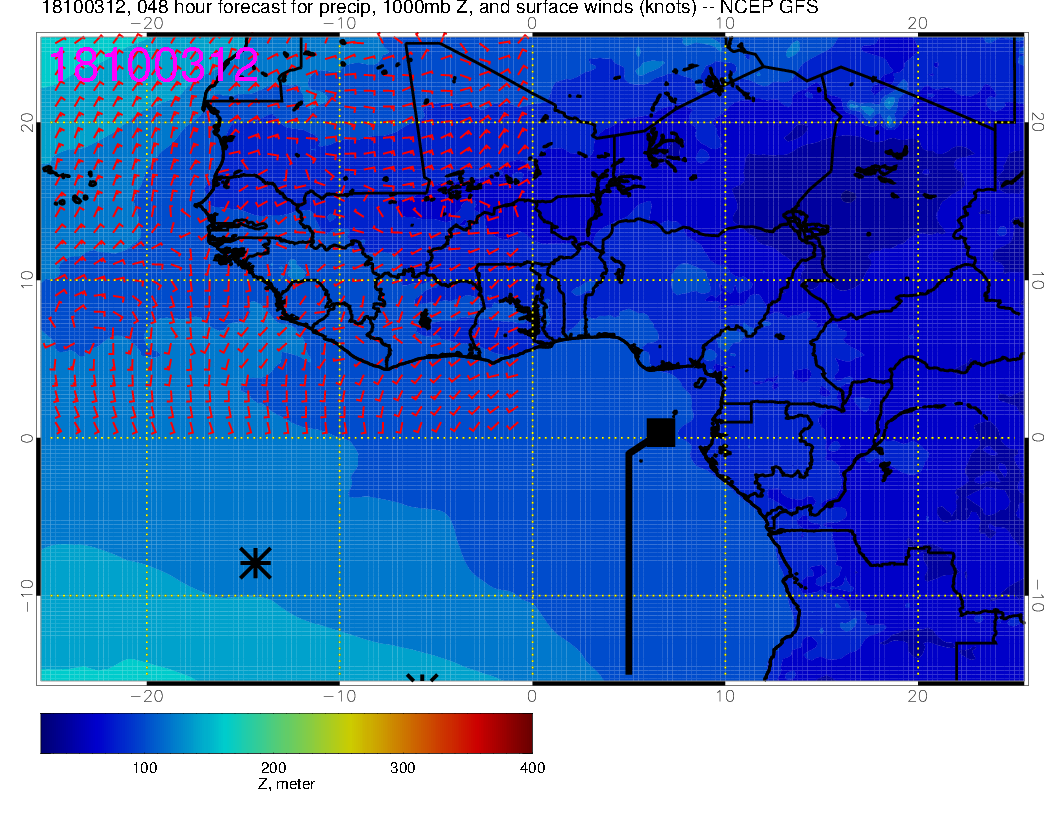The height and width of the screenshot is (816, 1056).
Task: Click the 100 tick label under the colorbar
Action: (145, 767)
